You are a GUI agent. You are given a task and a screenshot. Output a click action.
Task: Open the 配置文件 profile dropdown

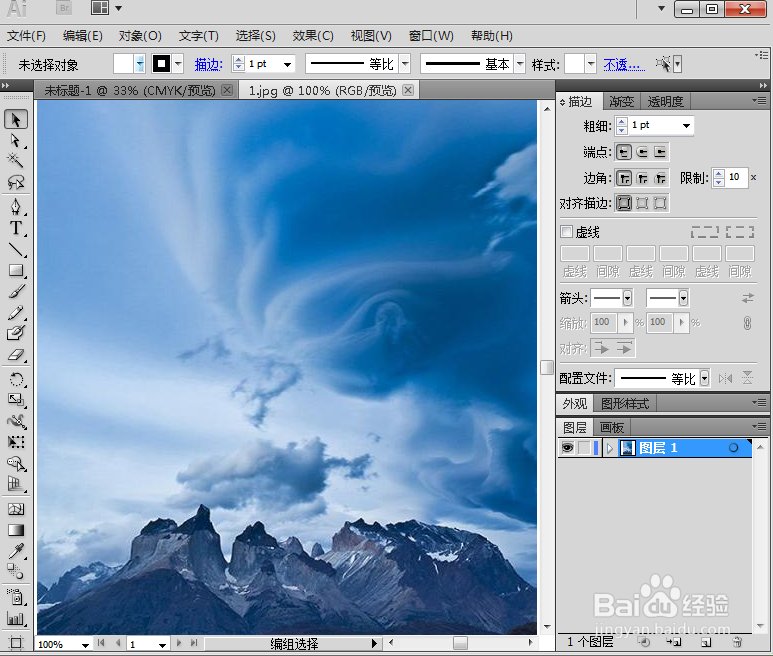(x=704, y=379)
